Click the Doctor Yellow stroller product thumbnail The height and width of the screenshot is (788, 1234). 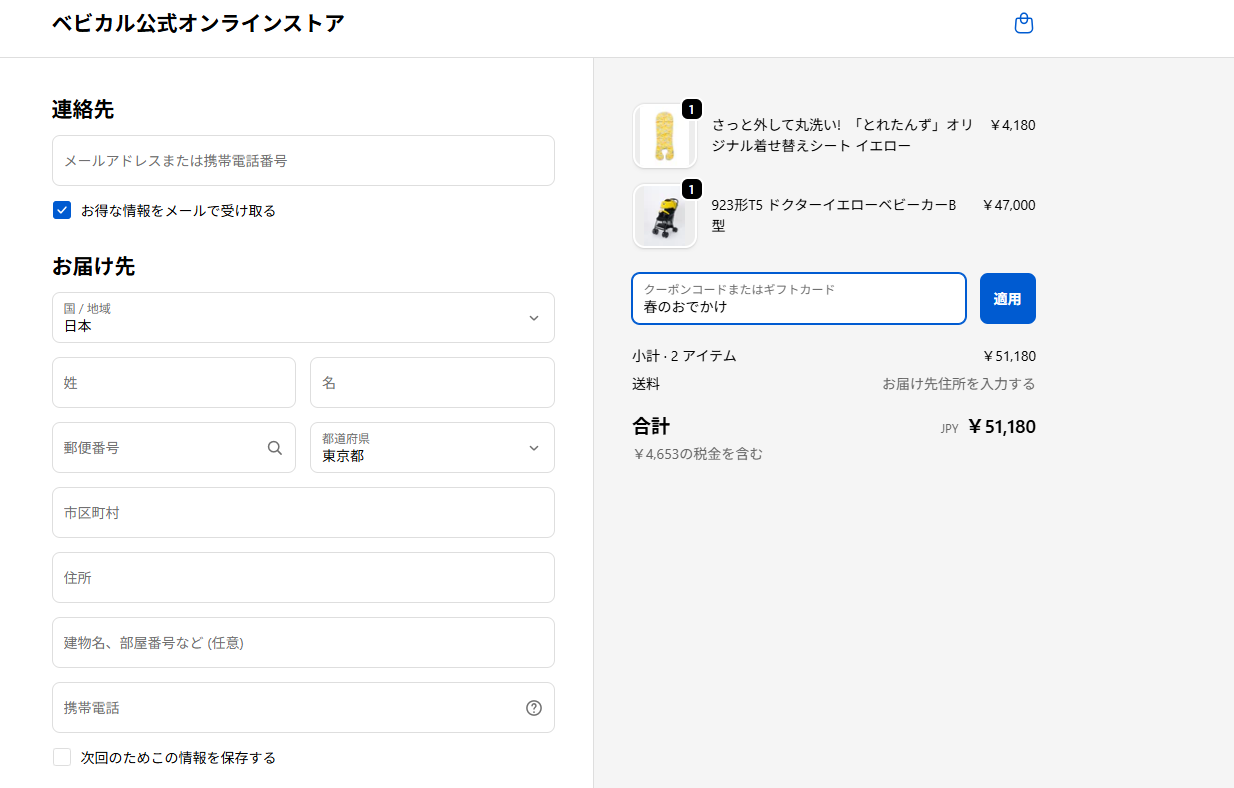click(x=664, y=216)
